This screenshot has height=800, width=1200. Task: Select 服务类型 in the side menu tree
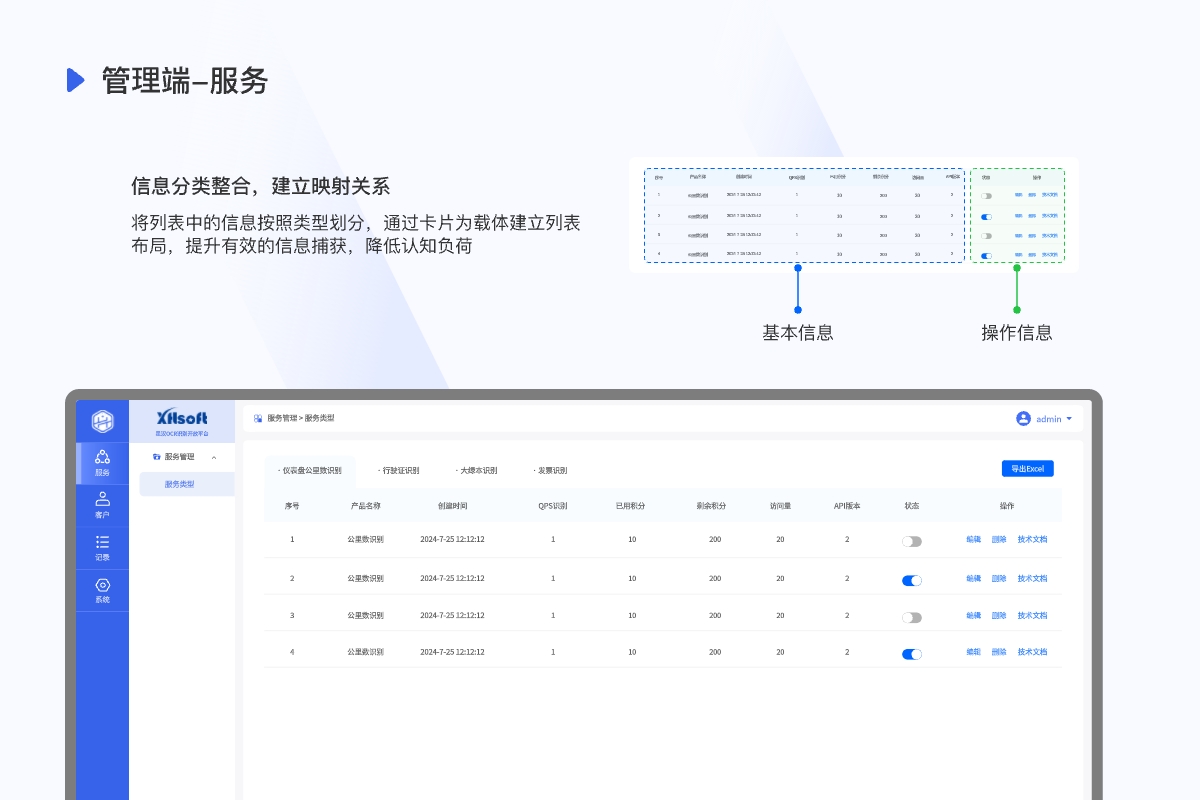pyautogui.click(x=180, y=484)
